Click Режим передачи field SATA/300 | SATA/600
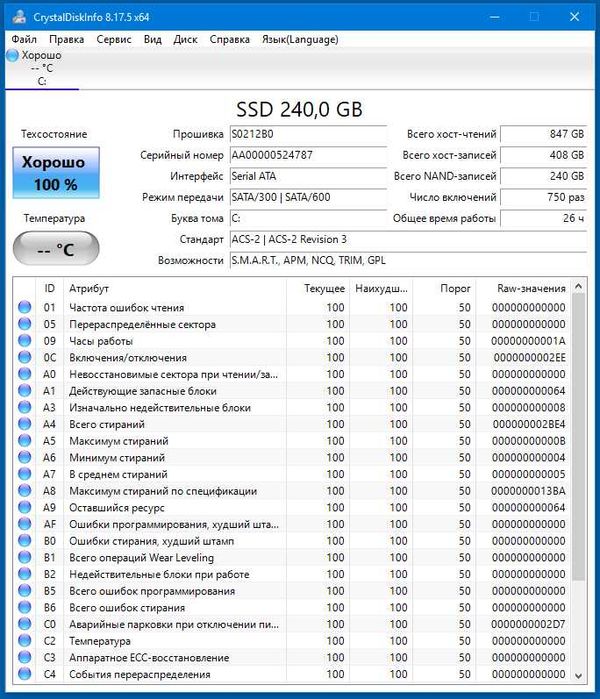 click(x=308, y=197)
